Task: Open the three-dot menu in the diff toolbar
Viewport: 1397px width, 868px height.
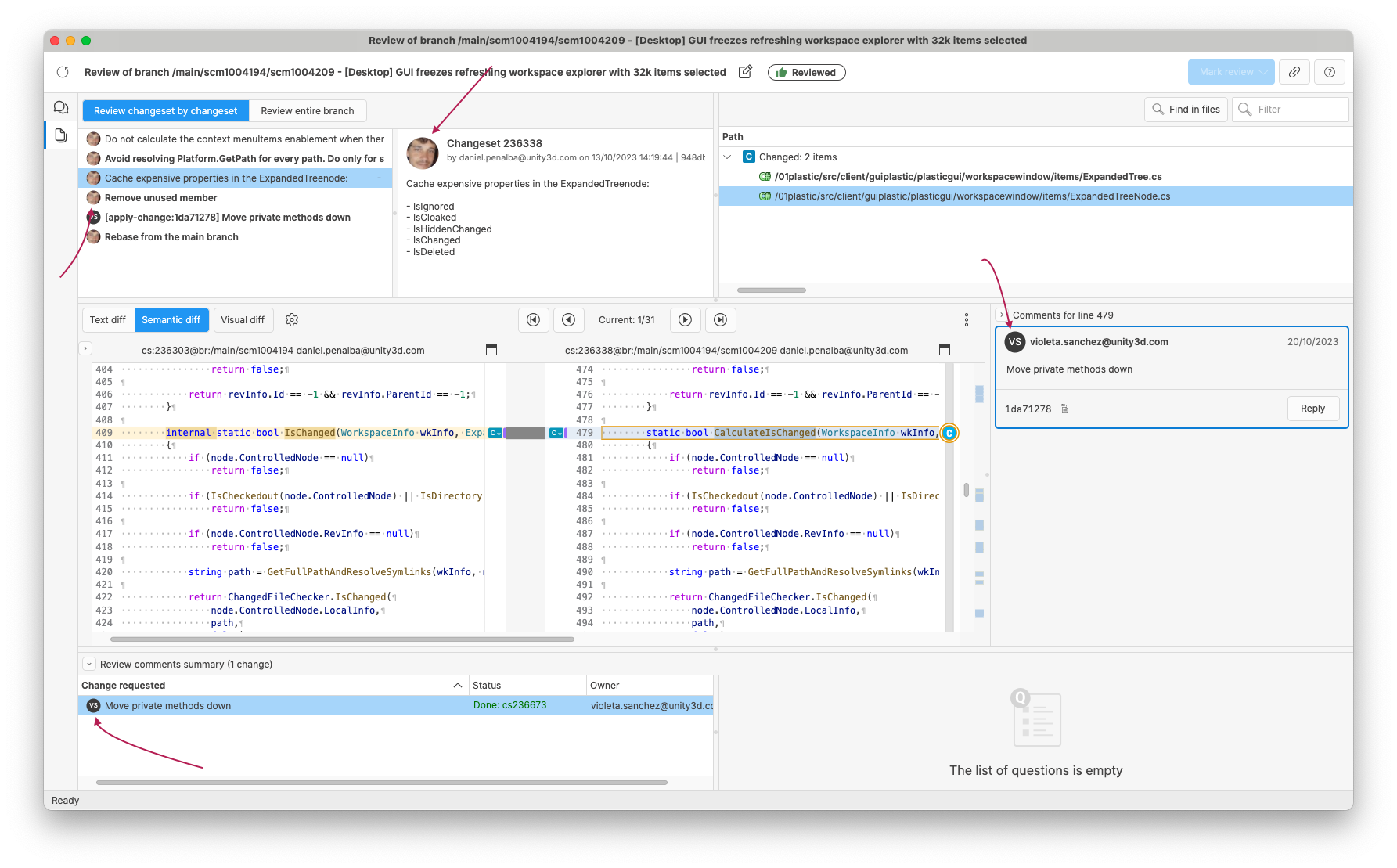Action: pyautogui.click(x=966, y=319)
